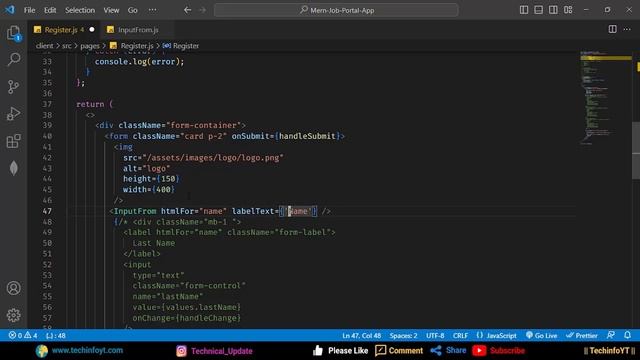Open the Manage gear icon
640x360 pixels.
(13, 315)
